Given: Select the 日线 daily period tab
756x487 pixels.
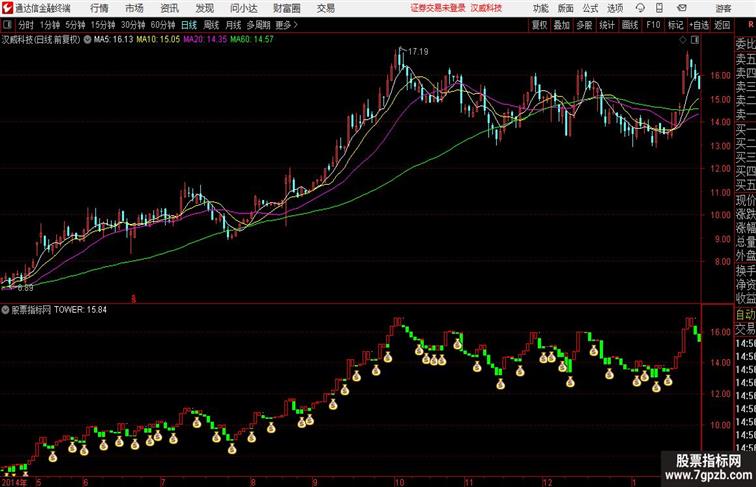Looking at the screenshot, I should click(x=189, y=25).
